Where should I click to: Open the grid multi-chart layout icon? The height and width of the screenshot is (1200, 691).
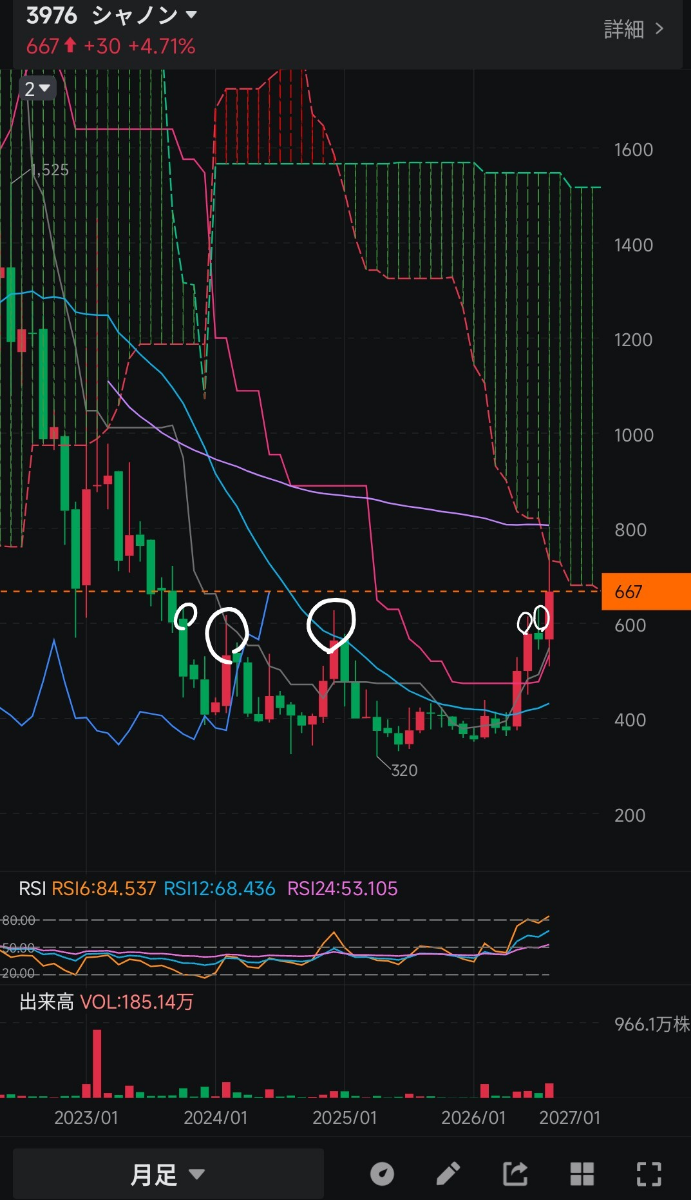pyautogui.click(x=582, y=1173)
